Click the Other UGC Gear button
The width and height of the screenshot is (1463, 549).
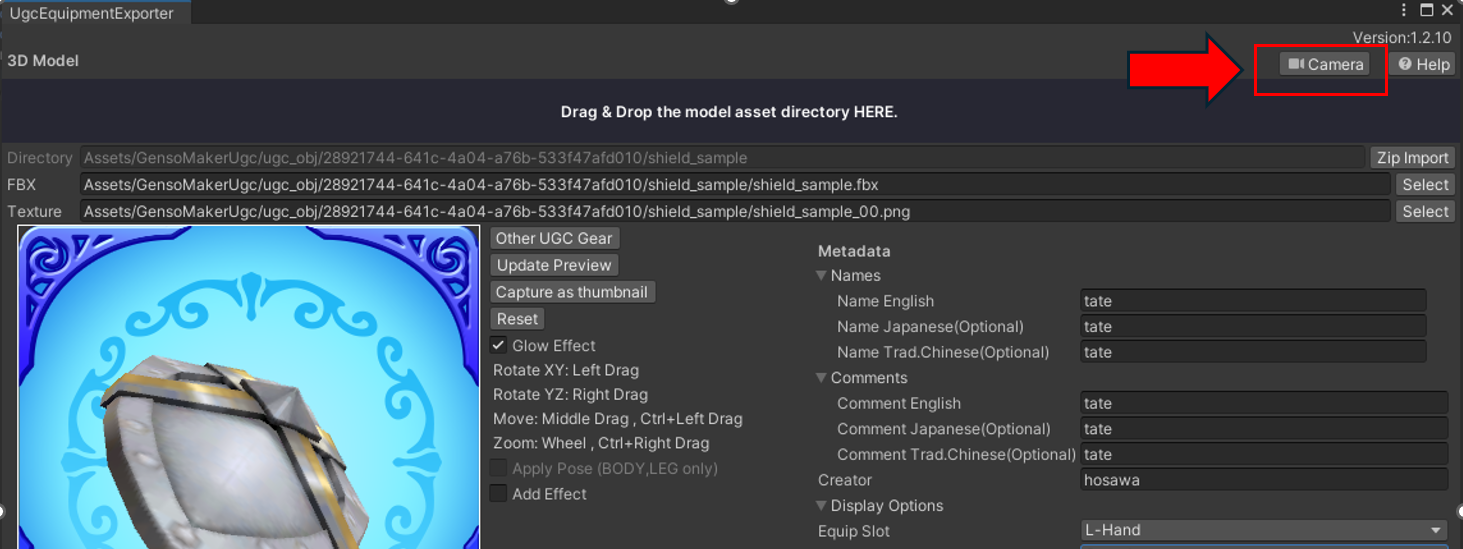[555, 238]
